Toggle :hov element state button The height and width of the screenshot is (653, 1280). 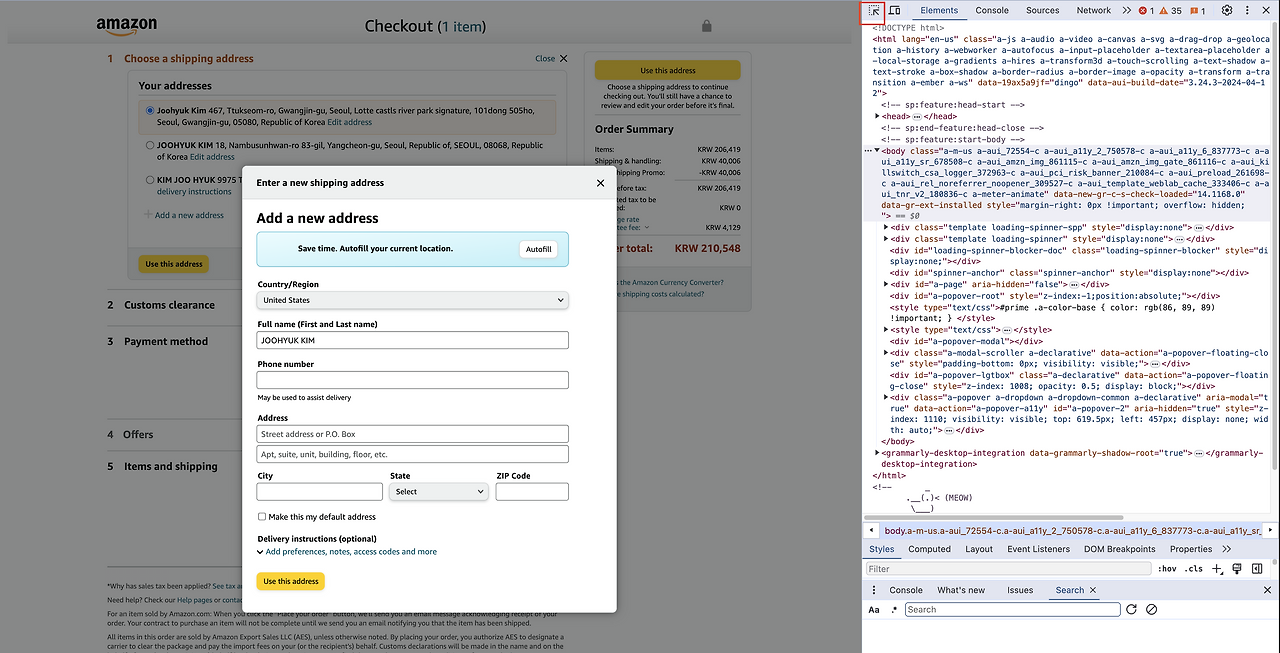click(x=1167, y=569)
